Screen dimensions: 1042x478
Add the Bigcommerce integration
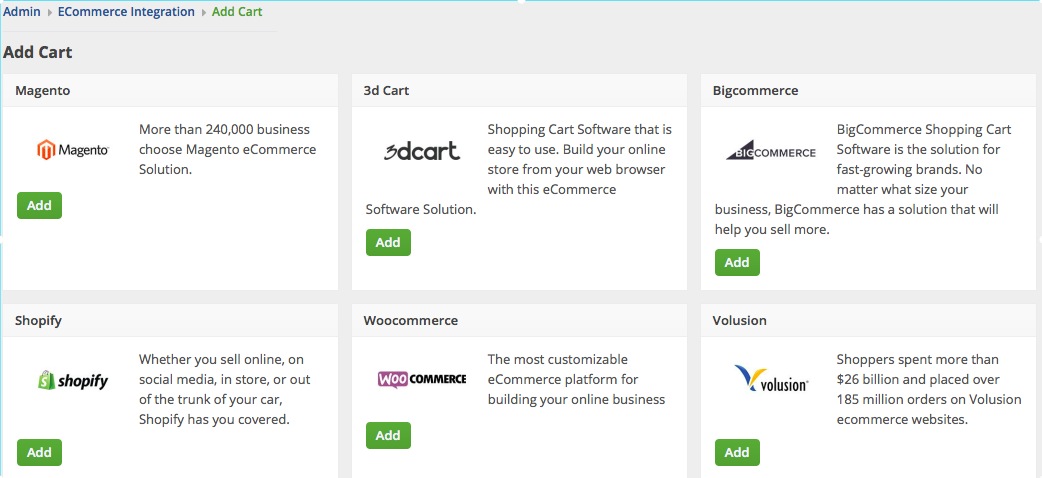[737, 262]
